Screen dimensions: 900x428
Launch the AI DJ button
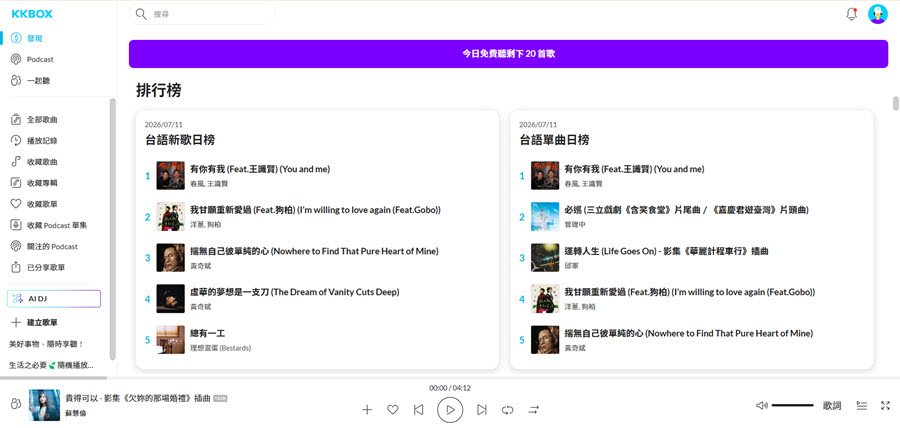tap(54, 299)
